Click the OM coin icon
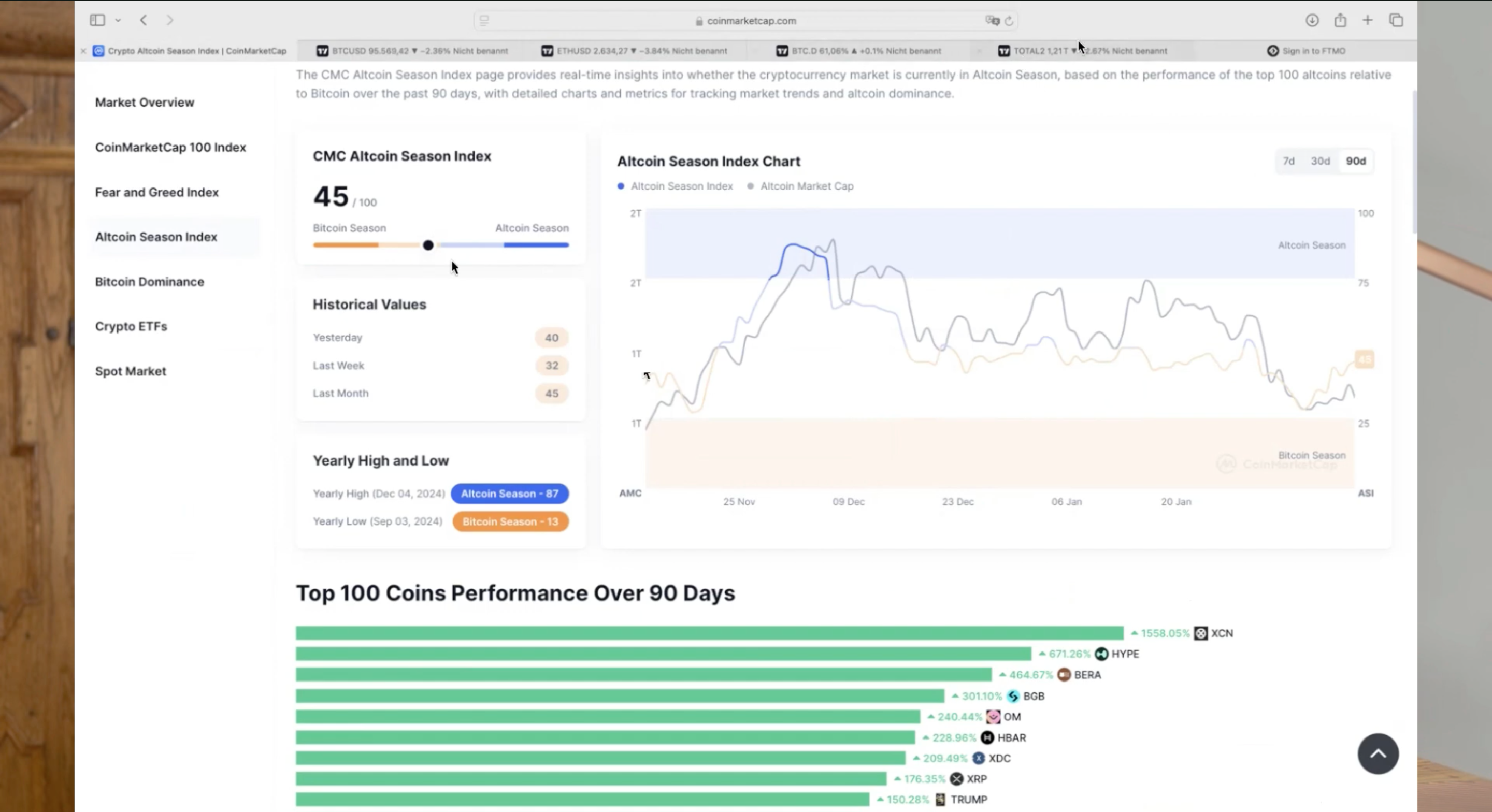This screenshot has height=812, width=1492. point(993,717)
